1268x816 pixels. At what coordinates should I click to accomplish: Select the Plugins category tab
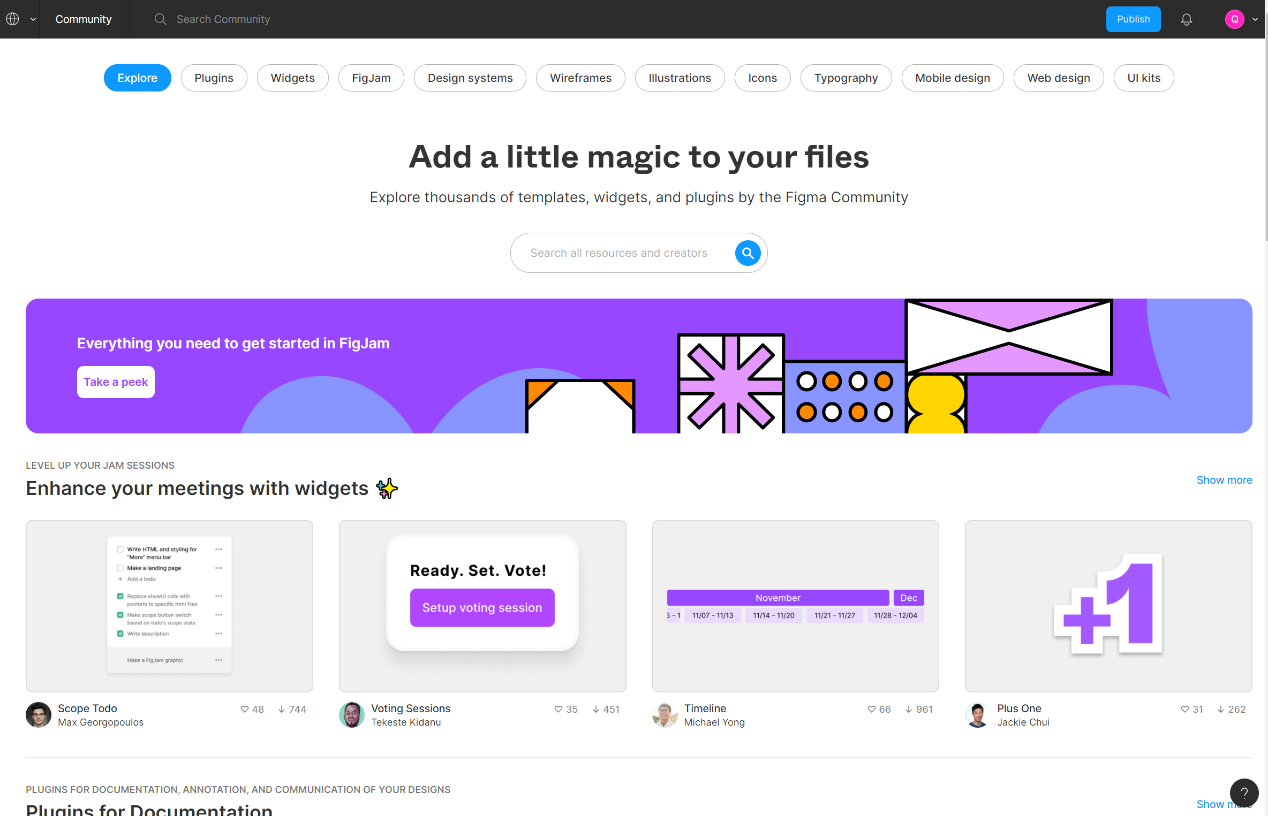214,78
